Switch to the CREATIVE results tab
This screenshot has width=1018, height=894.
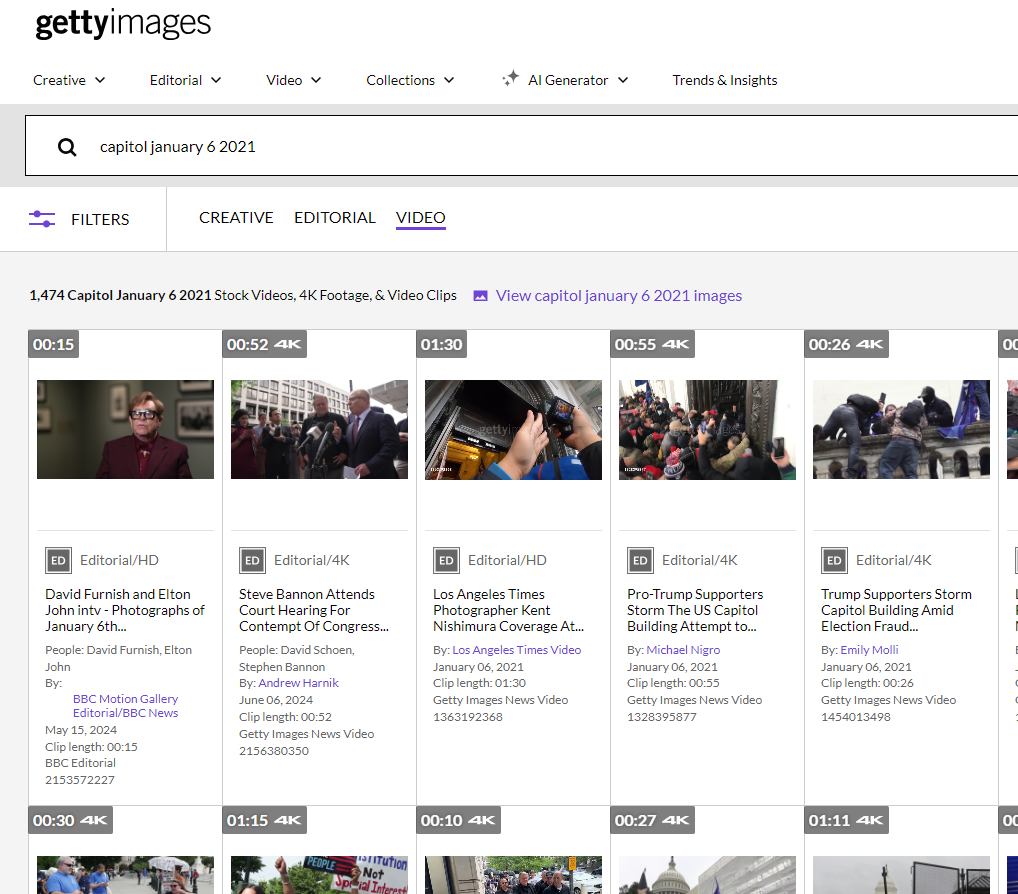[236, 218]
